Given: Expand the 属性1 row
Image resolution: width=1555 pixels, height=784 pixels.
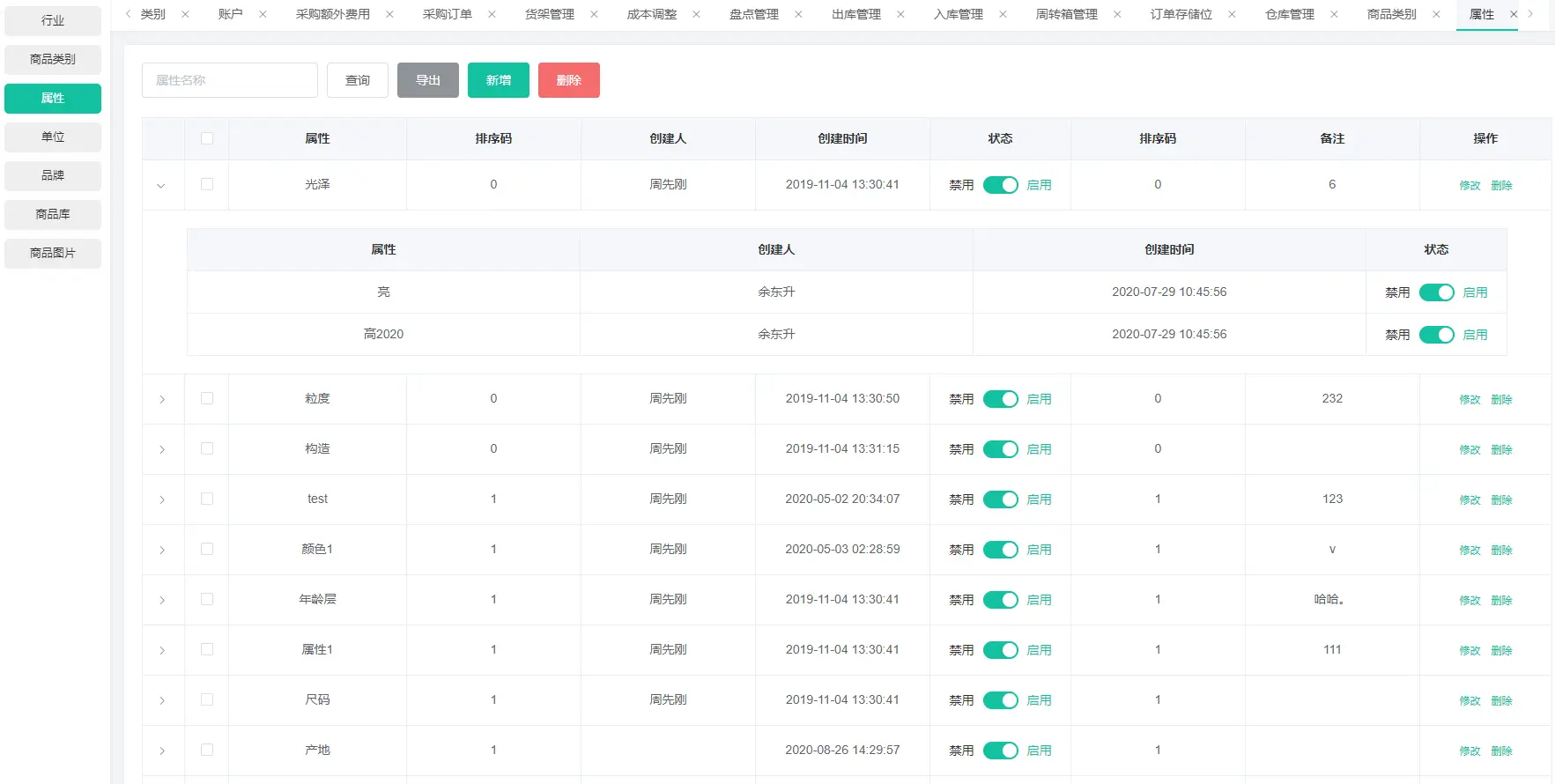Looking at the screenshot, I should pyautogui.click(x=162, y=651).
